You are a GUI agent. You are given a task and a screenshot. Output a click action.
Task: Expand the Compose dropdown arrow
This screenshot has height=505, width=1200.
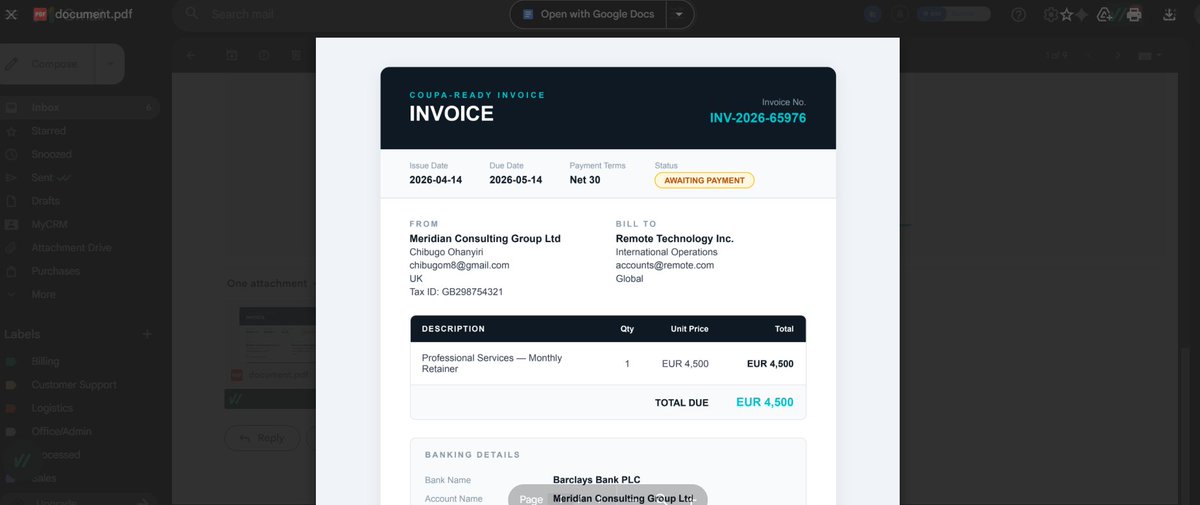109,64
